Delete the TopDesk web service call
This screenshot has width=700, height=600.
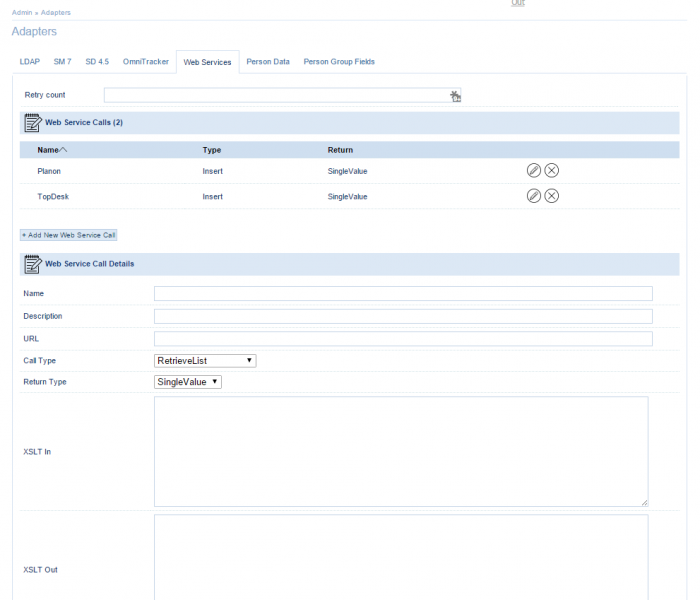[552, 196]
